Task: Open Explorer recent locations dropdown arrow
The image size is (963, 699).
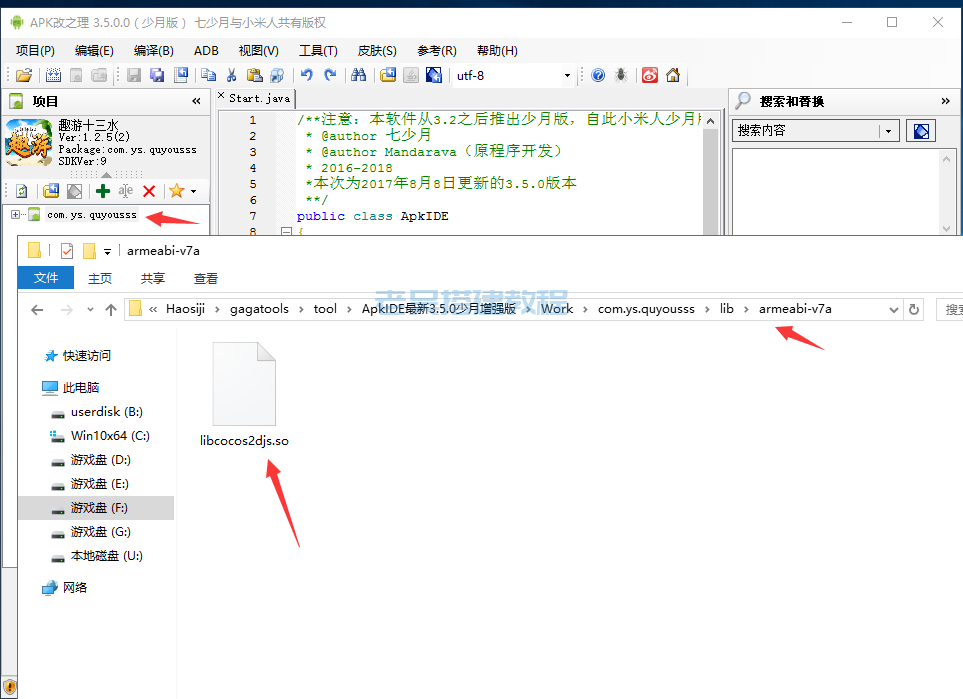Action: tap(90, 310)
